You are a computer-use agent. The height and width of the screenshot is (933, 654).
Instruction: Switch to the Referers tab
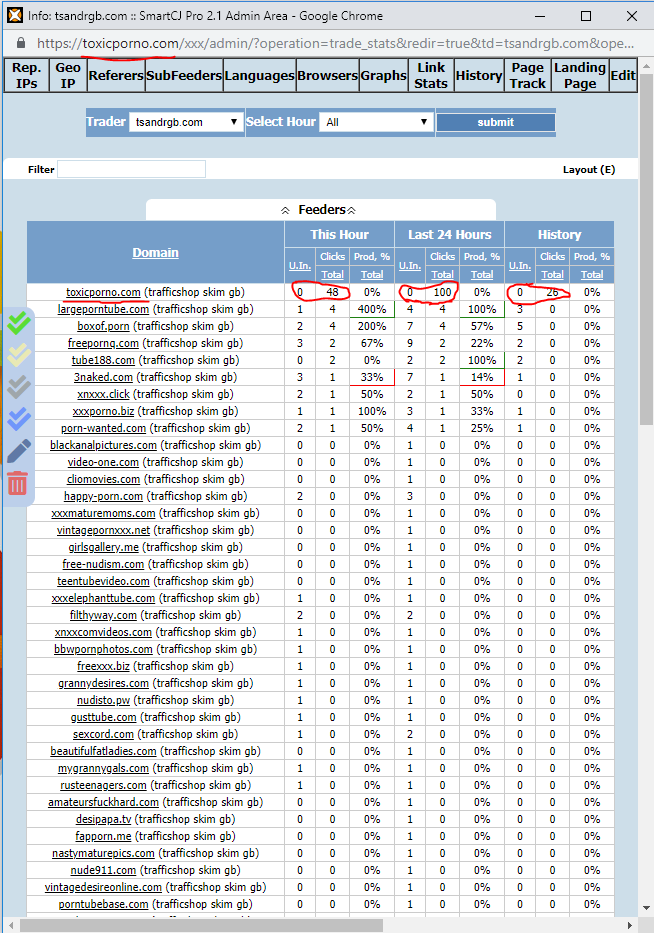click(116, 76)
